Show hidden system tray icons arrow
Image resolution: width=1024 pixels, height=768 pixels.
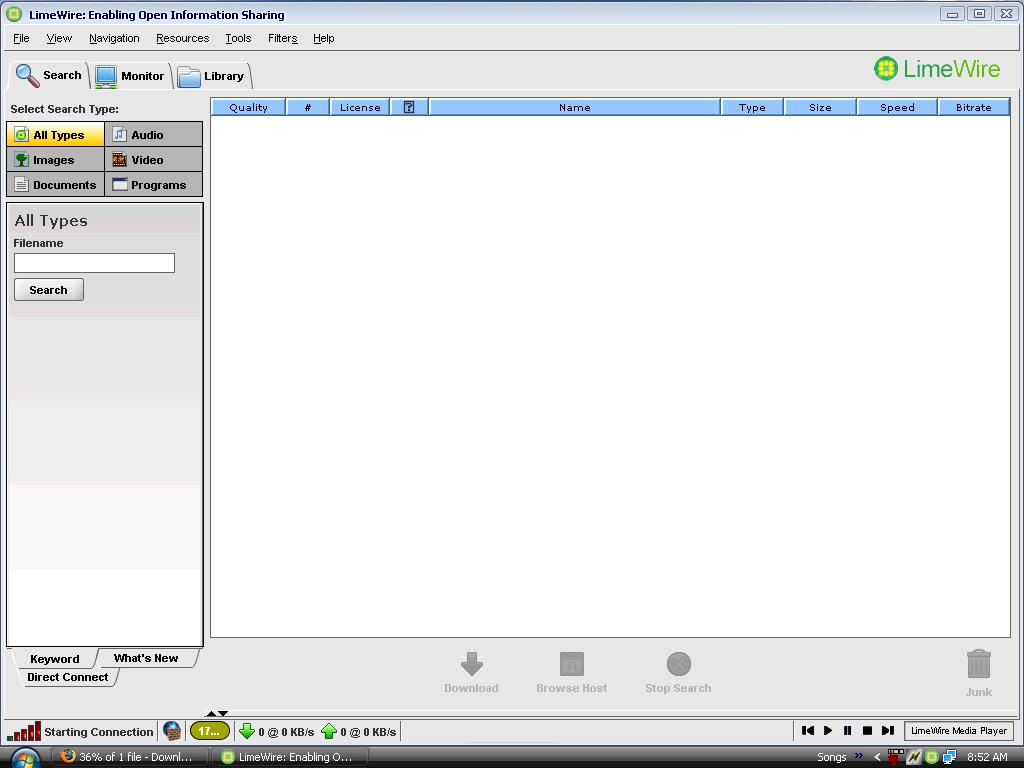[877, 757]
